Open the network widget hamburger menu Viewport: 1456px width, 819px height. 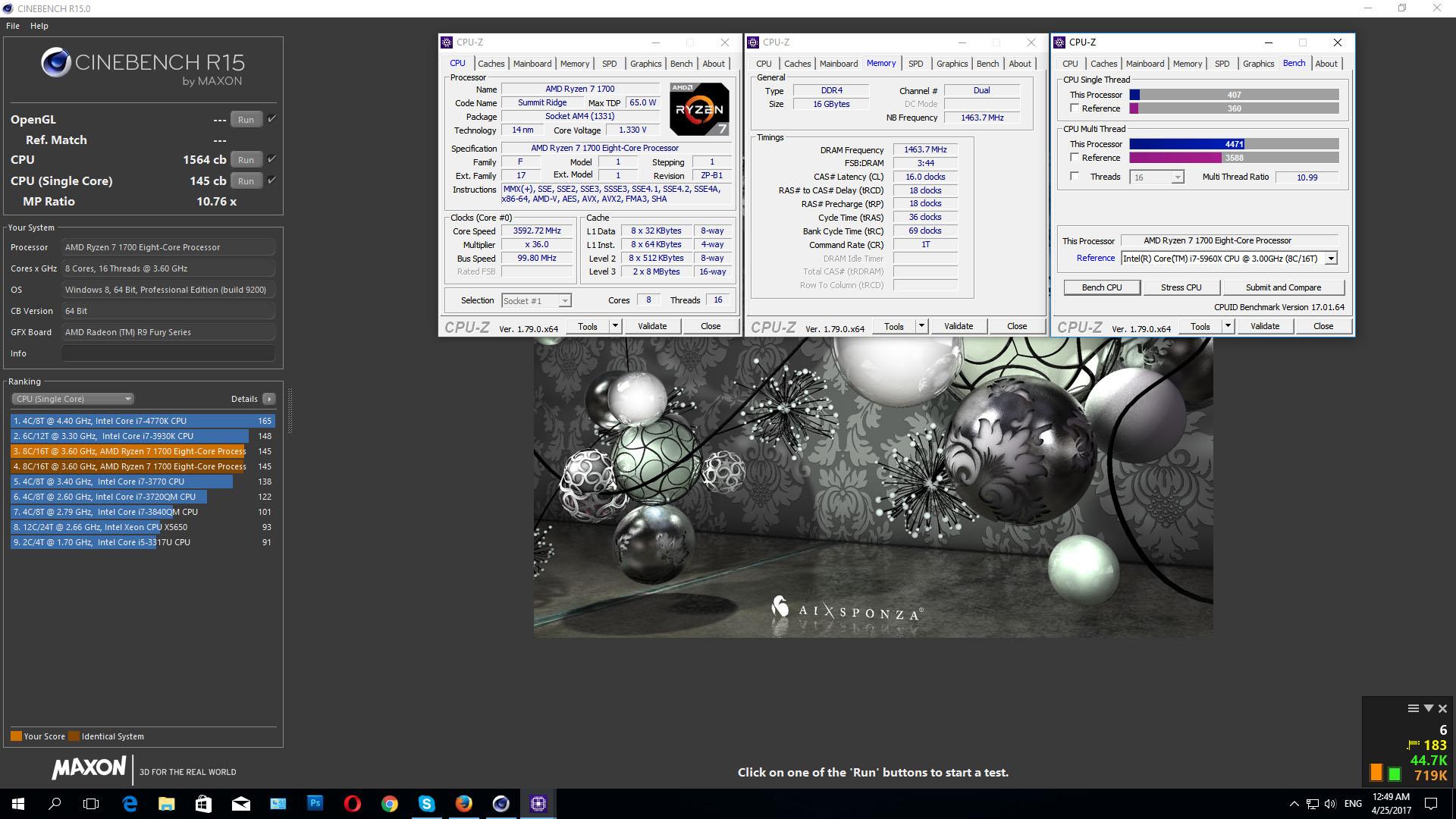[x=1413, y=708]
